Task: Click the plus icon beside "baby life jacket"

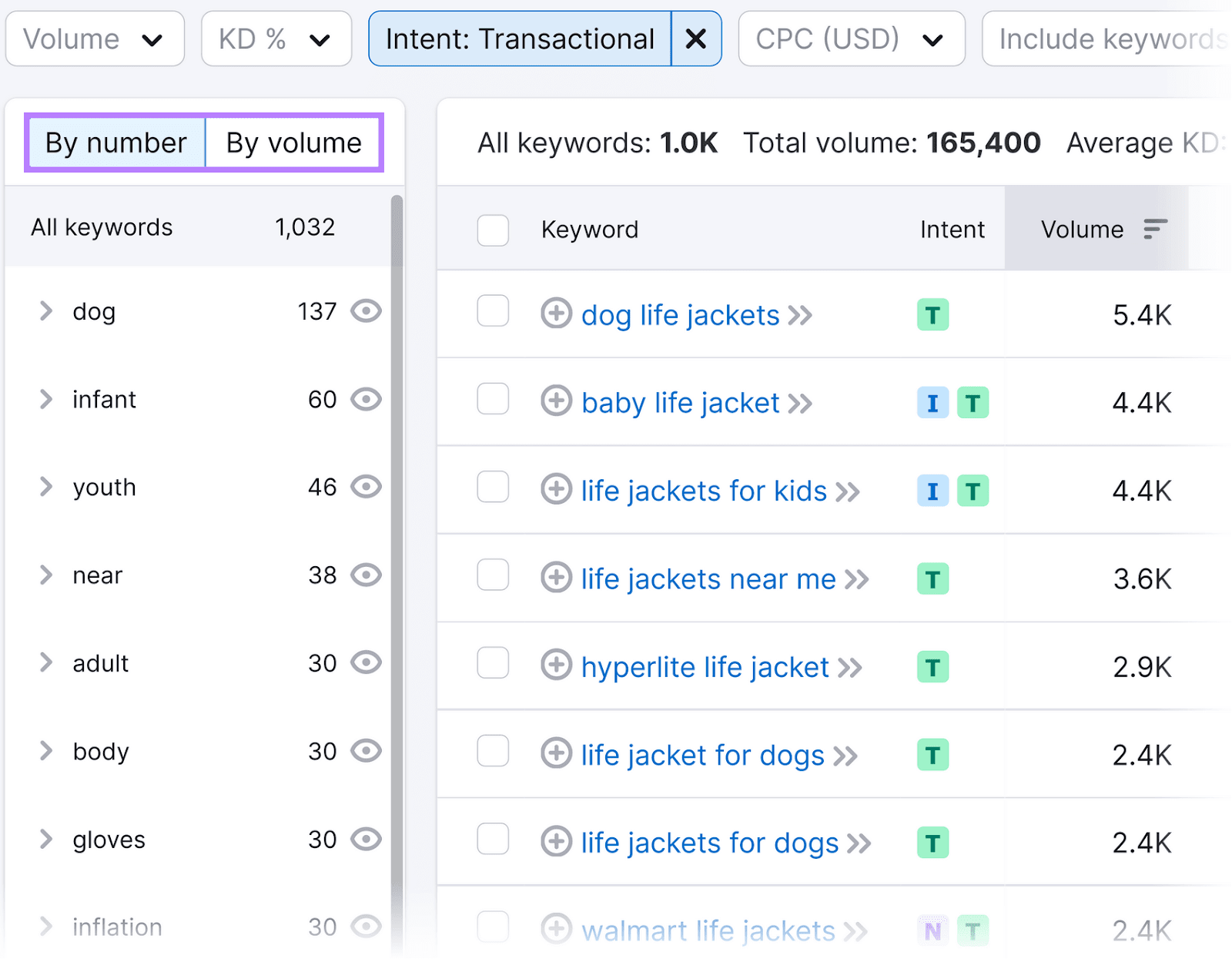Action: pyautogui.click(x=556, y=403)
